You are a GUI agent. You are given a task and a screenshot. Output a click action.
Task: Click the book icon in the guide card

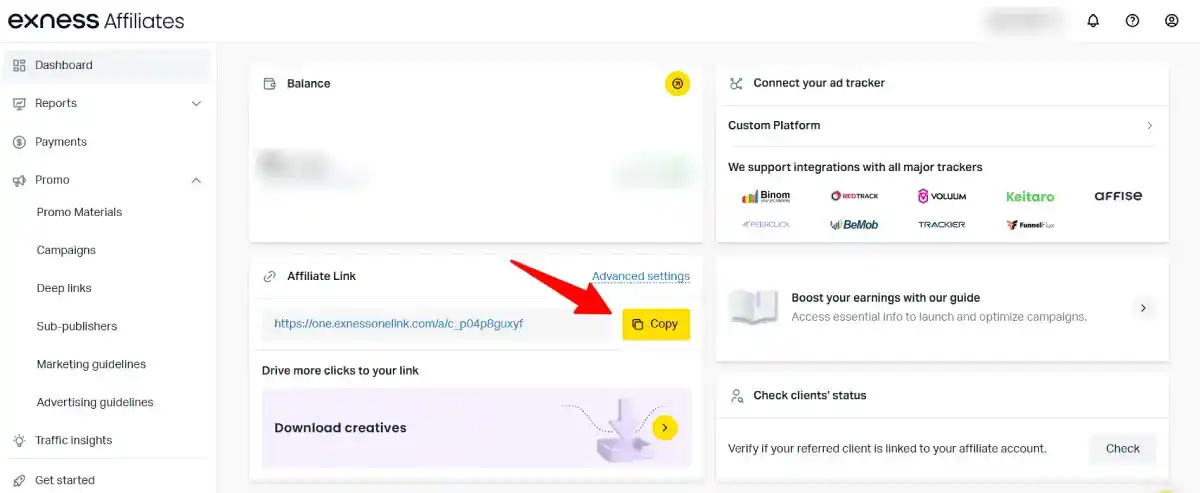753,307
